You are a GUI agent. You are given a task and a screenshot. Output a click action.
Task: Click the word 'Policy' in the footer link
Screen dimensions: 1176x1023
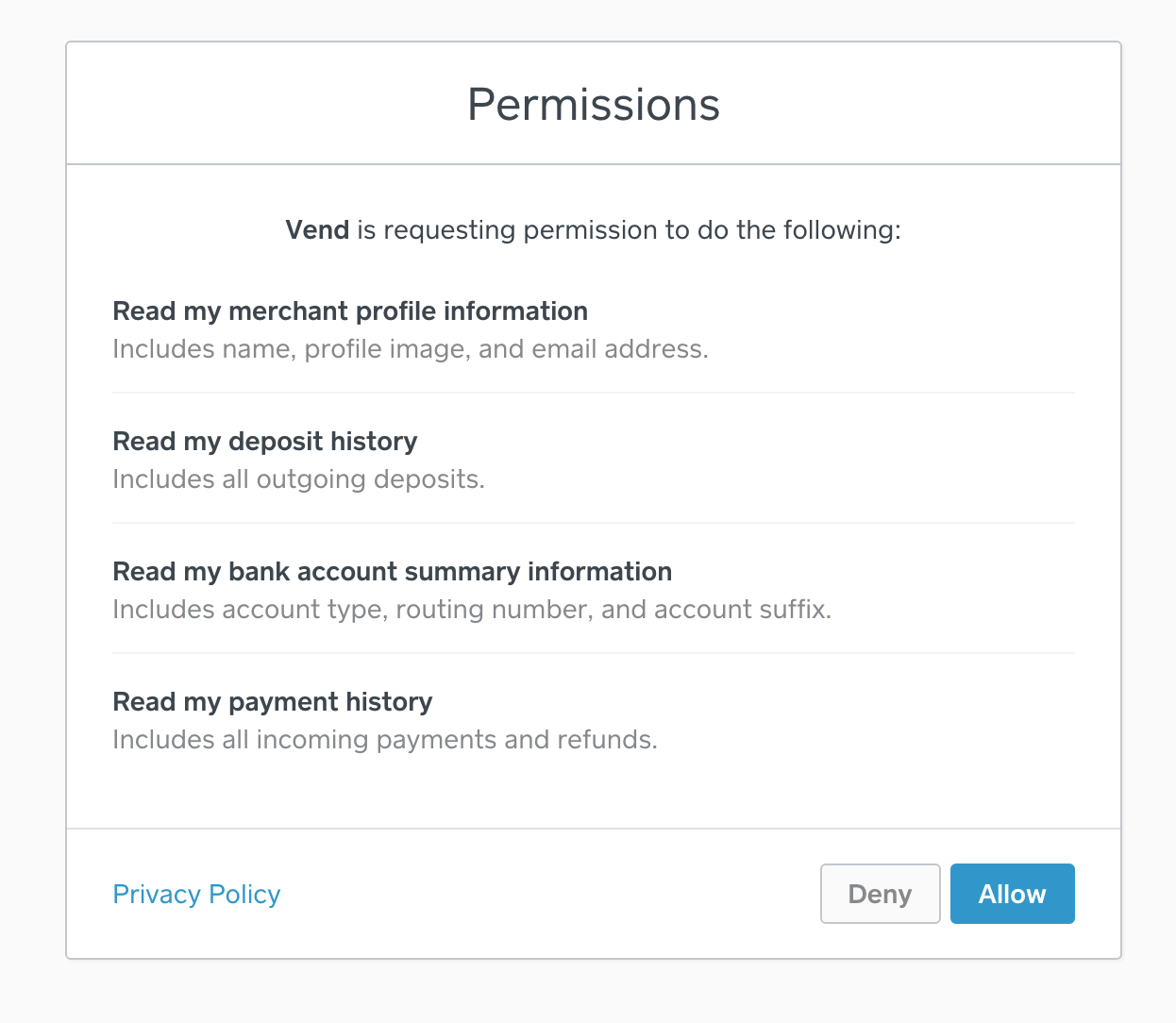pyautogui.click(x=244, y=894)
